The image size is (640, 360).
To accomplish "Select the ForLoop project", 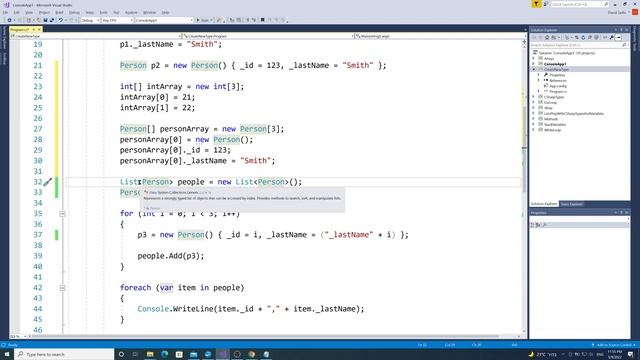I will click(x=550, y=102).
